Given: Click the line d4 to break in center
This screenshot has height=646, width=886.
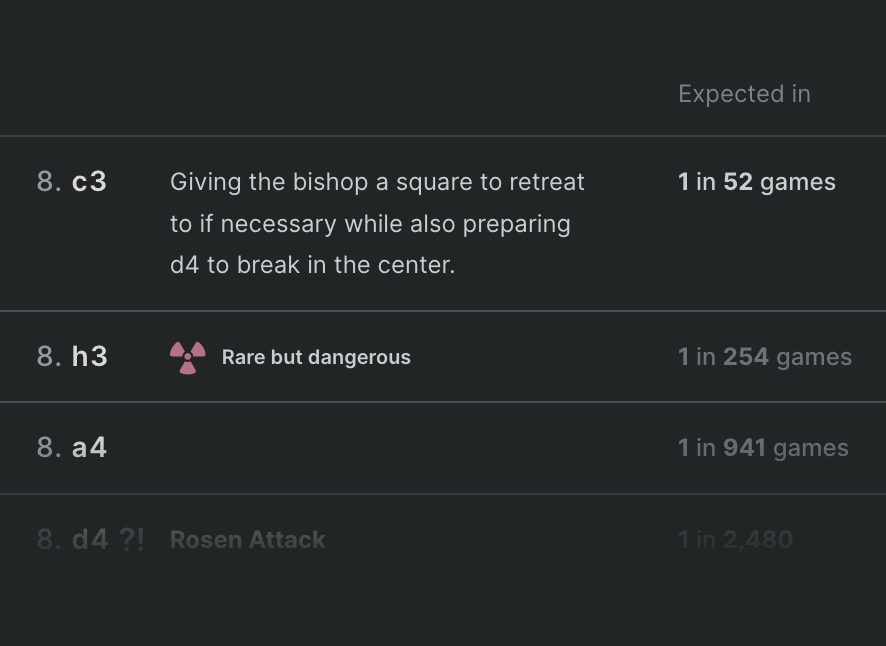Looking at the screenshot, I should 312,265.
